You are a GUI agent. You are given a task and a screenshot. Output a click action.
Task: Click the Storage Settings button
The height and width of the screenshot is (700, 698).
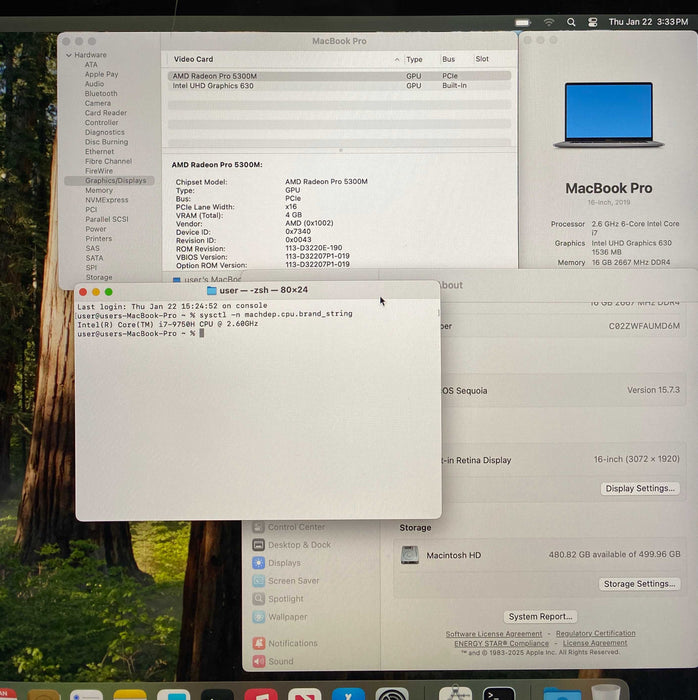pyautogui.click(x=639, y=584)
